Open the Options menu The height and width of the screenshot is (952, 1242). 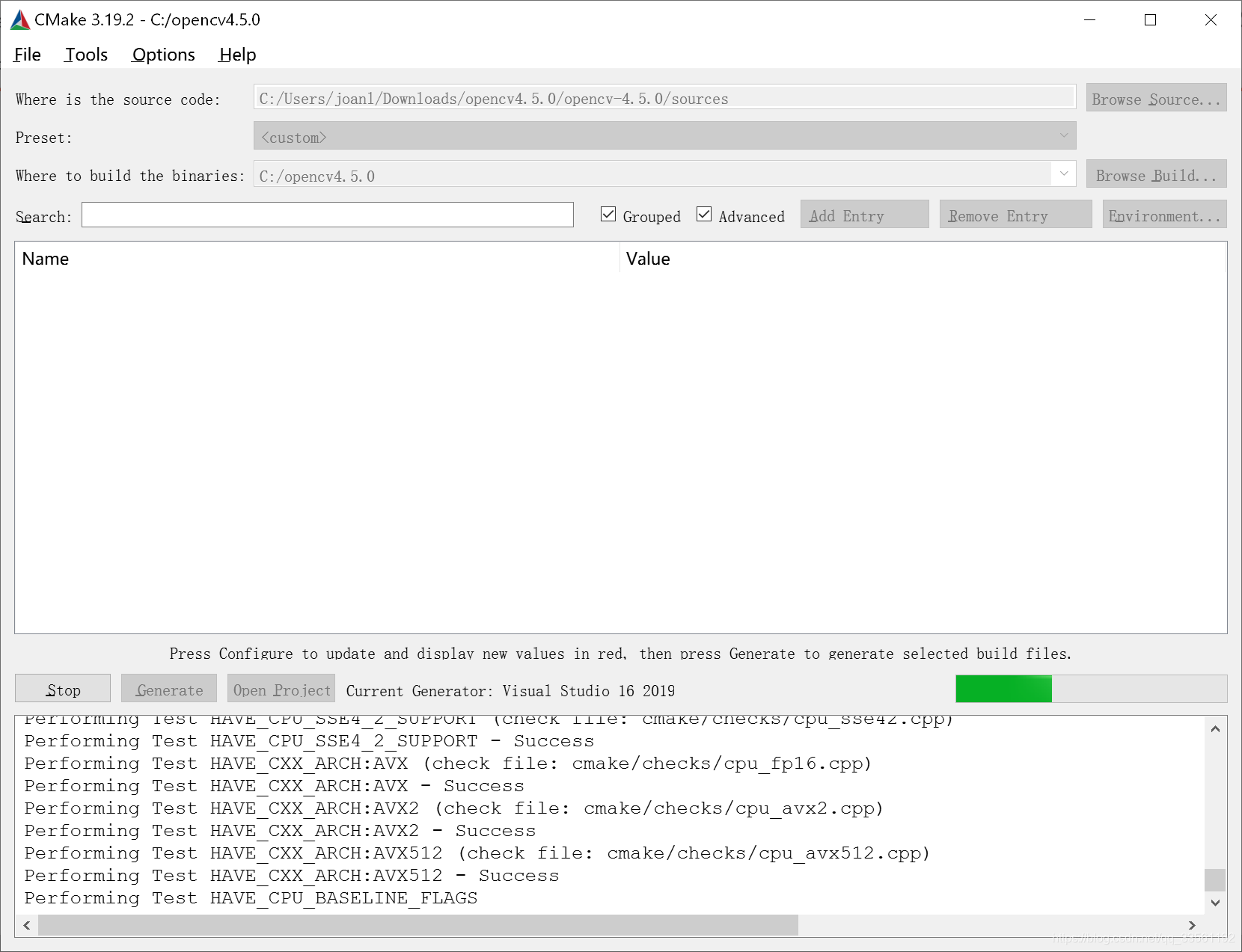pos(163,54)
